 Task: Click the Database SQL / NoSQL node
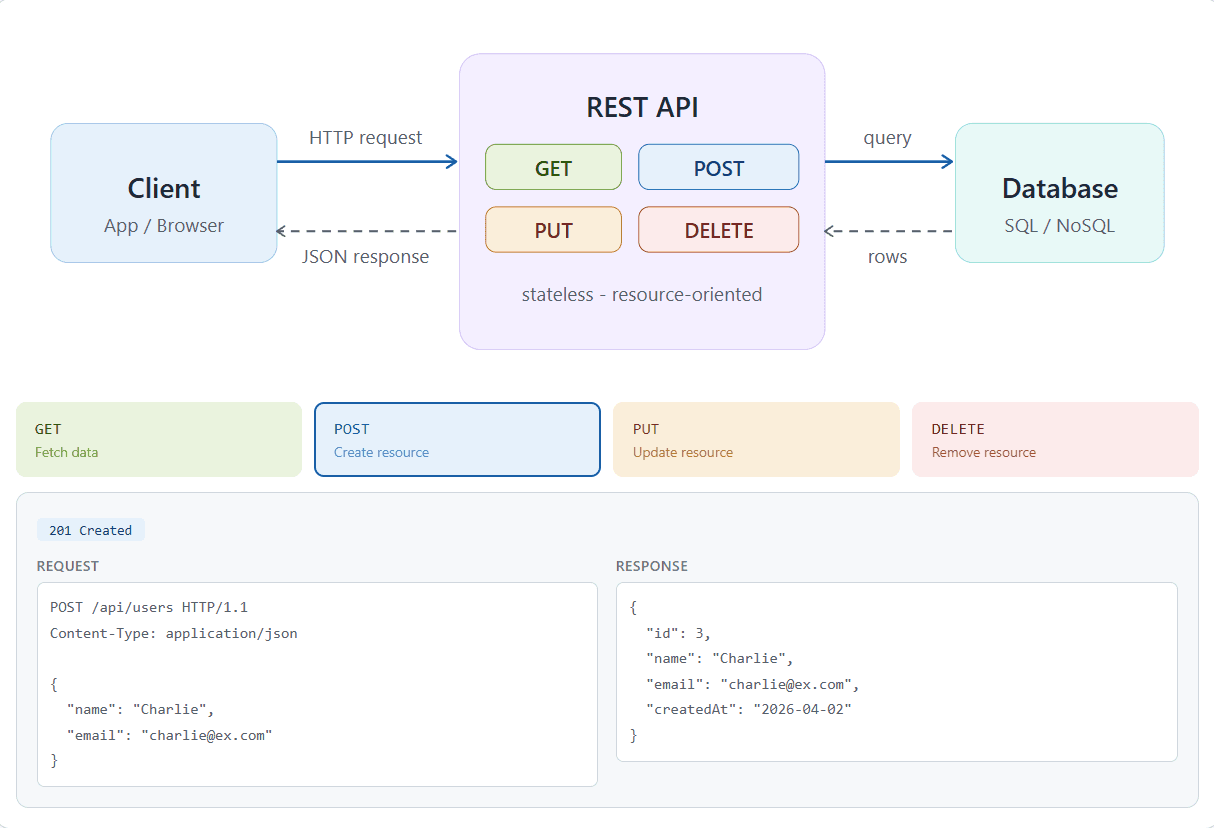click(x=1059, y=194)
